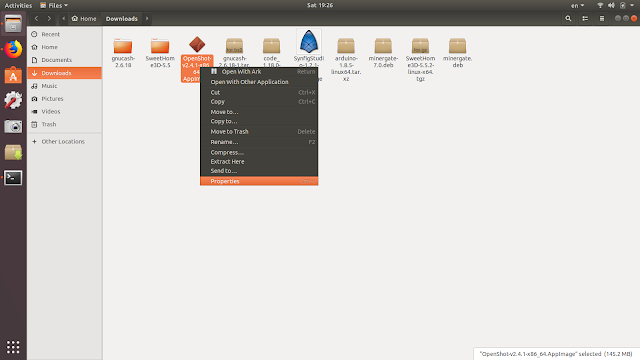Click Home in the path bar

click(x=84, y=18)
